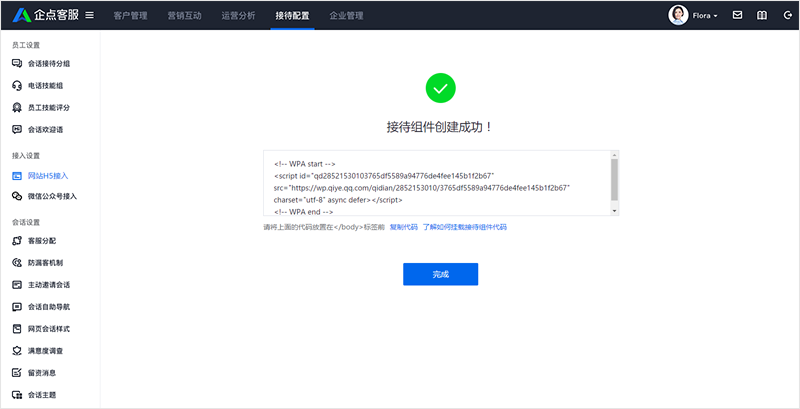This screenshot has height=409, width=800.
Task: Click the code box scrollbar thumb
Action: tap(614, 179)
